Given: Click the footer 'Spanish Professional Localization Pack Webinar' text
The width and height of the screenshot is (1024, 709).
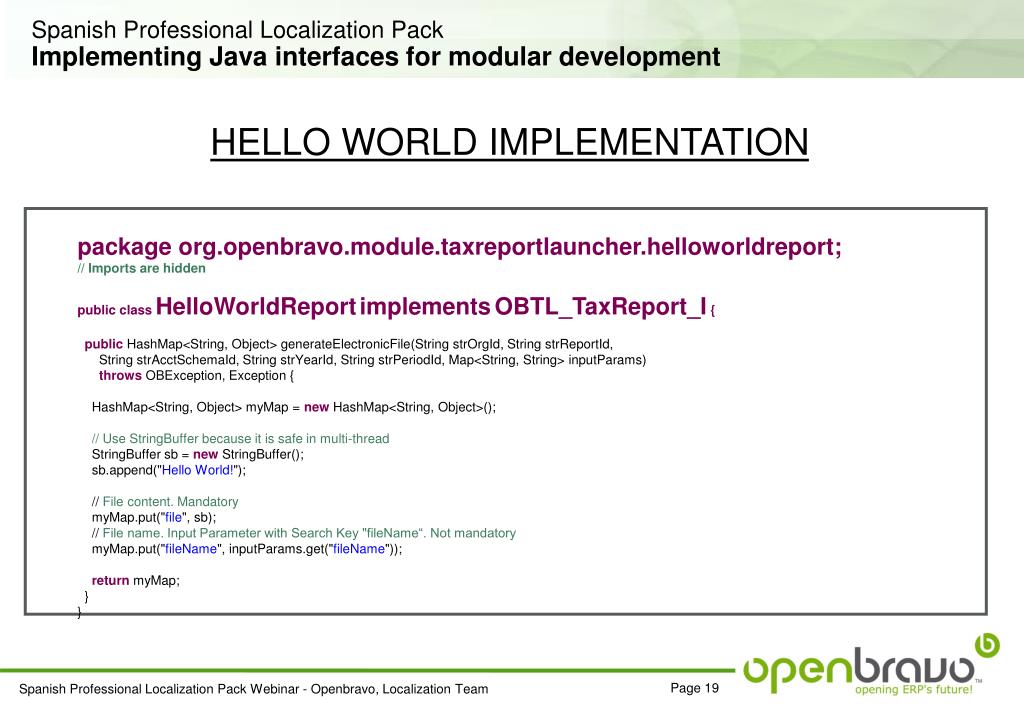Looking at the screenshot, I should tap(253, 689).
